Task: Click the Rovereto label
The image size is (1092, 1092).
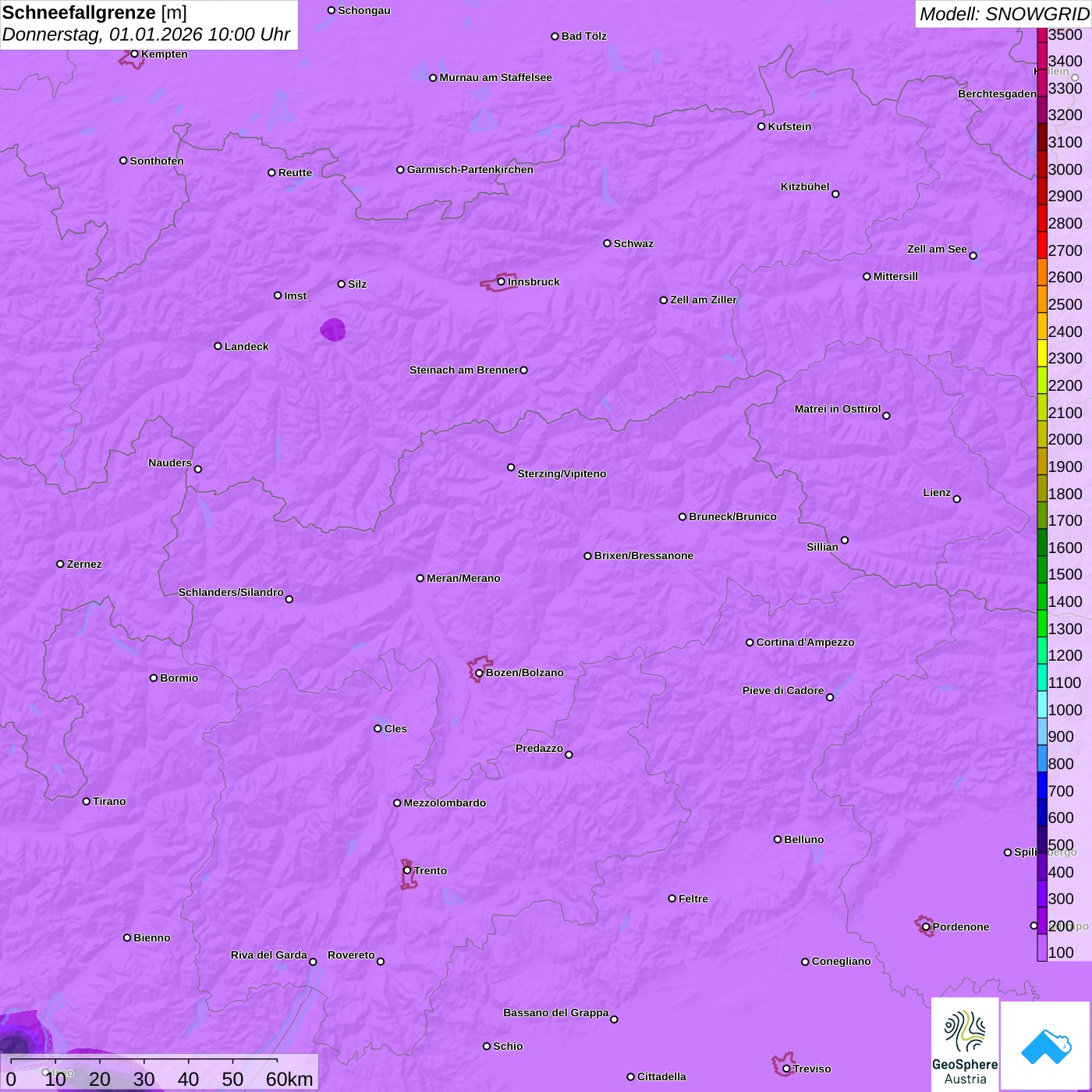Action: [351, 955]
